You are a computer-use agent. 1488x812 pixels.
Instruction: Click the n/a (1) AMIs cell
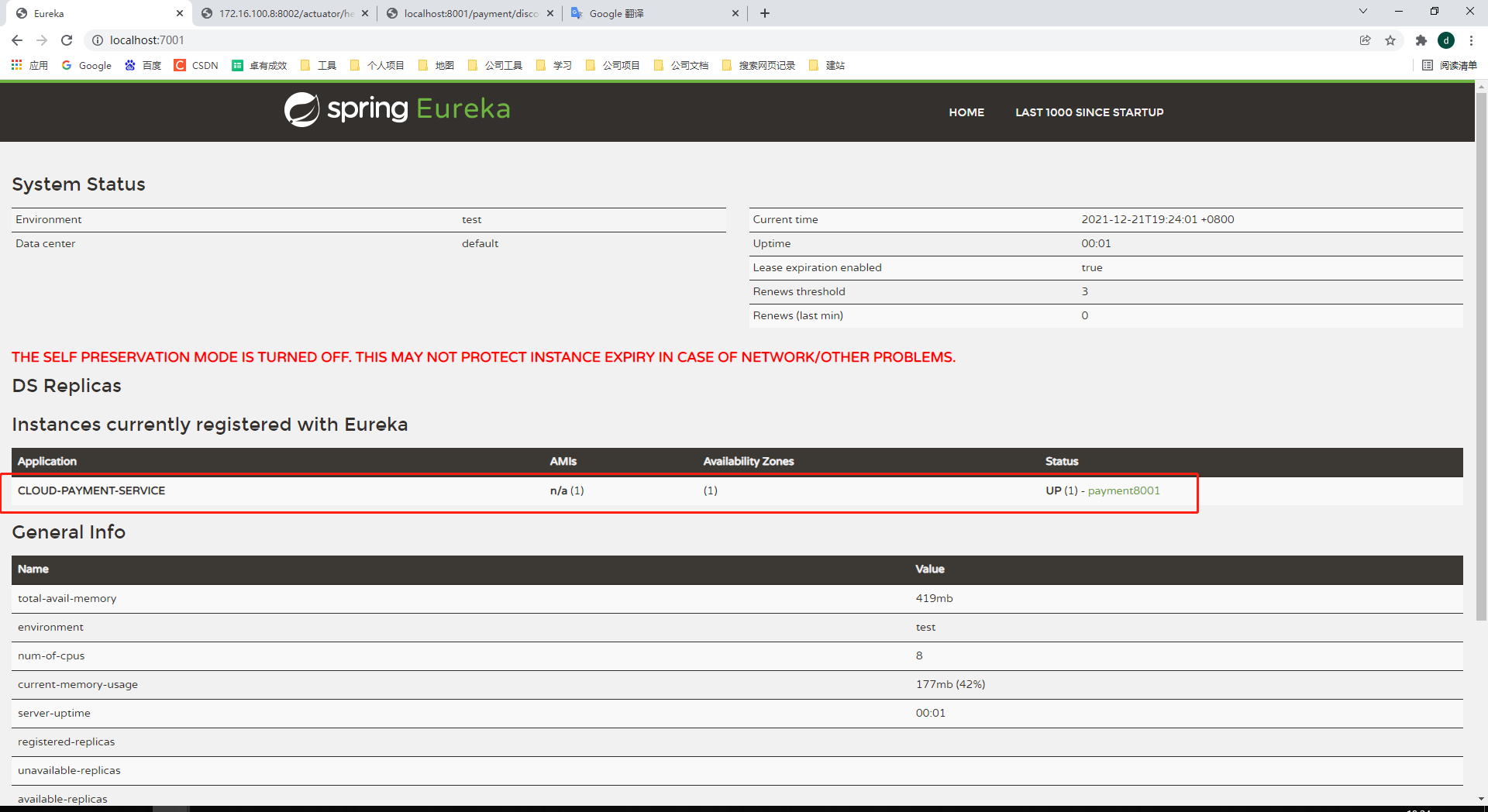567,490
